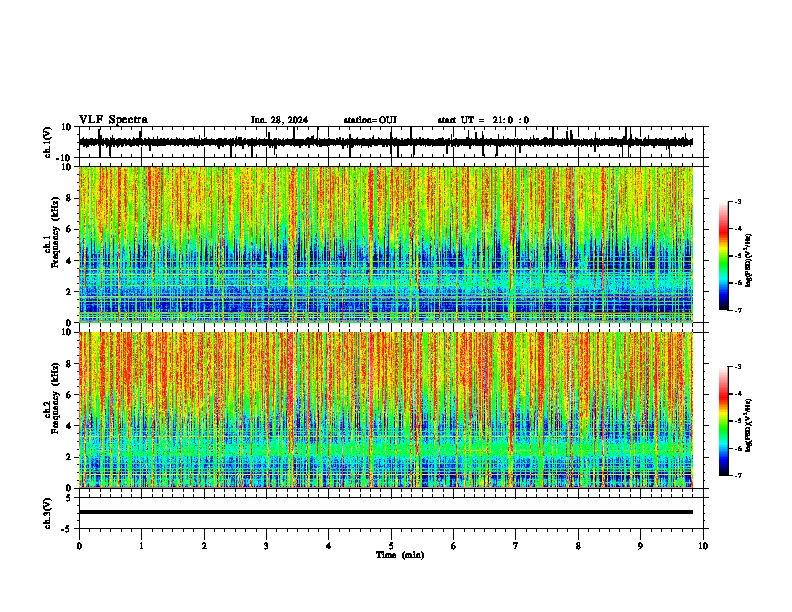Screen dimensions: 792x612
Task: Click the "-5" tick on ch.3 voltage axis
Action: pyautogui.click(x=68, y=529)
